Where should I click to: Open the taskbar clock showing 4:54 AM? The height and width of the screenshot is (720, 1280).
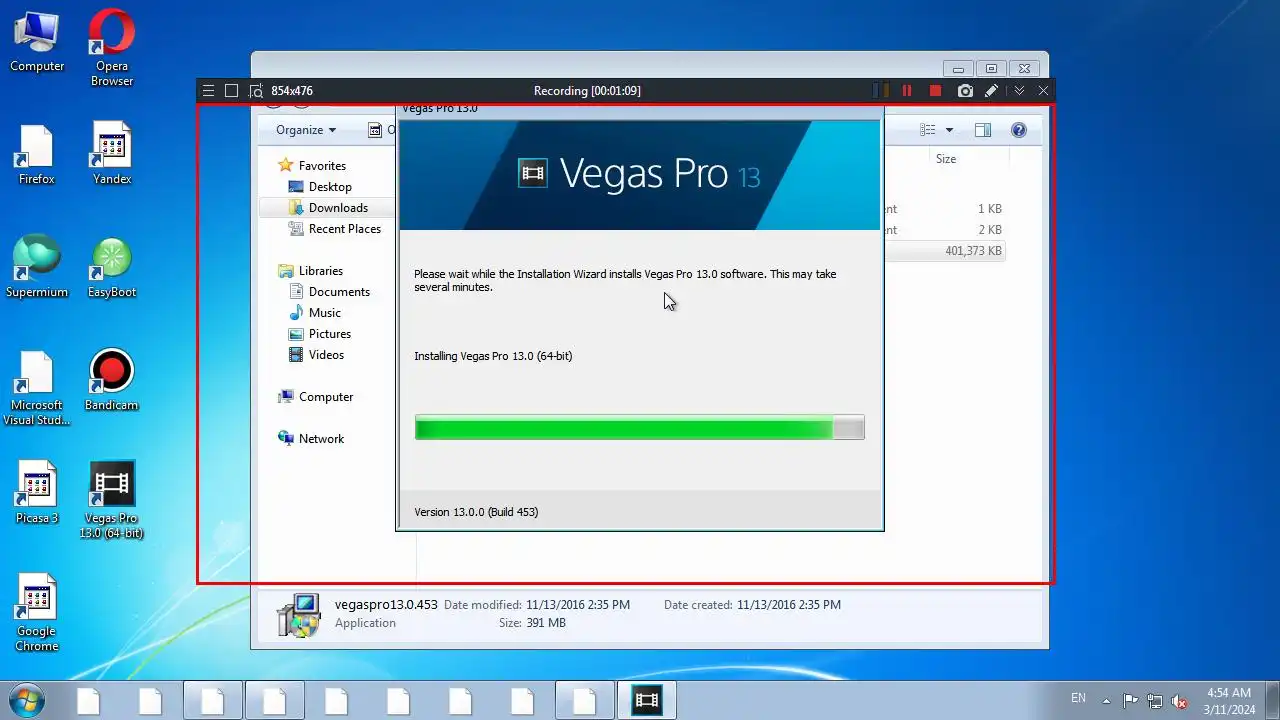(x=1229, y=700)
